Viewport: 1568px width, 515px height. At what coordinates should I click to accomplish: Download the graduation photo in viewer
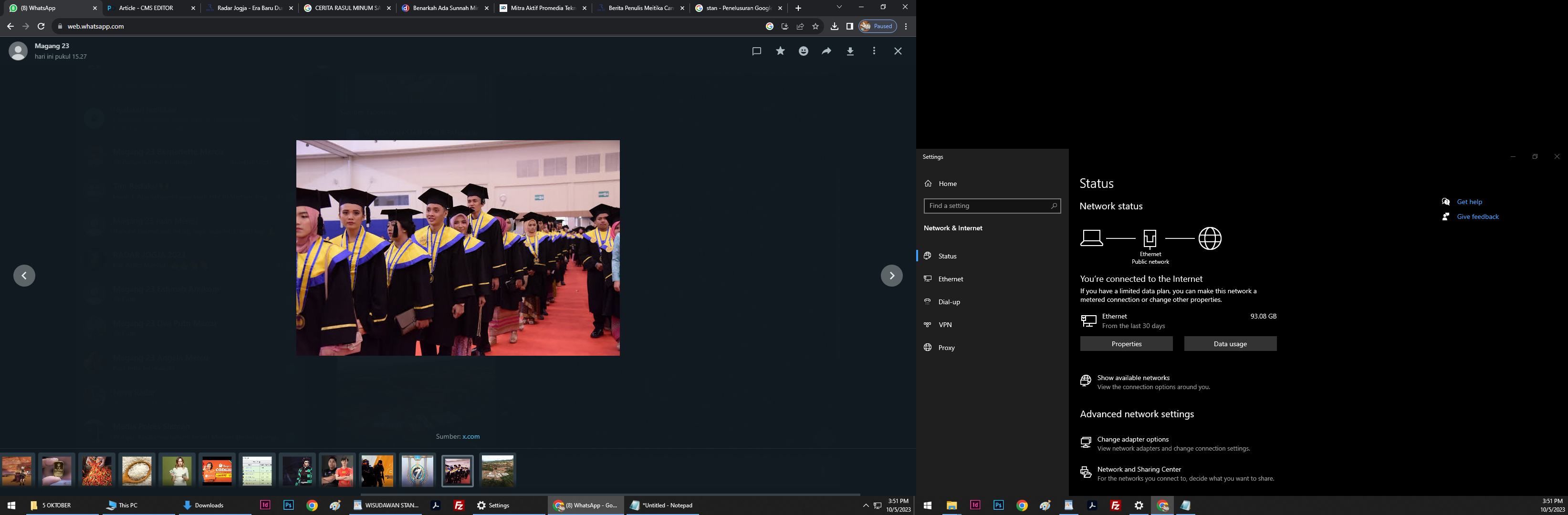coord(850,51)
